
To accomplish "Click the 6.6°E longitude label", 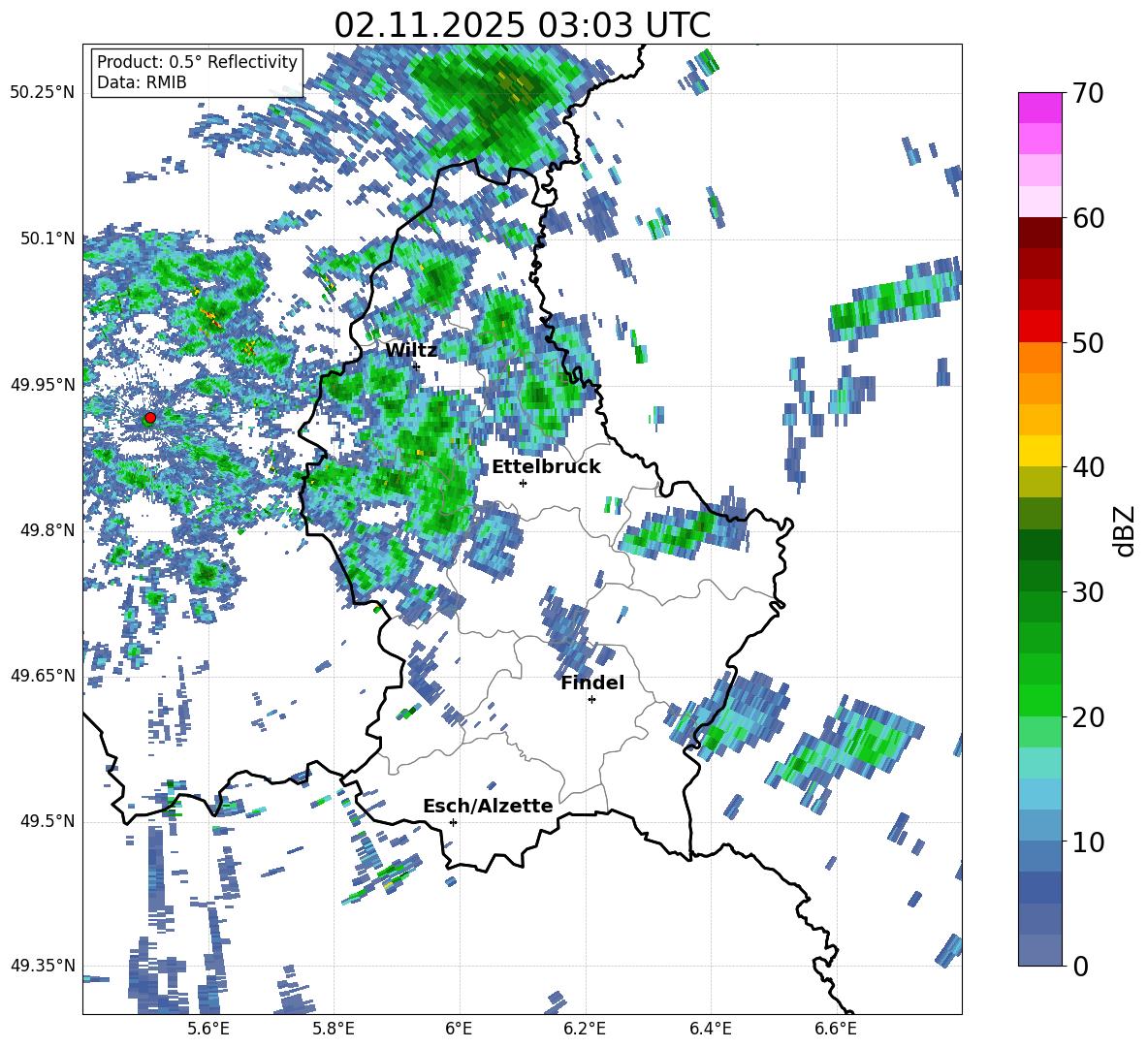I will [x=836, y=1029].
